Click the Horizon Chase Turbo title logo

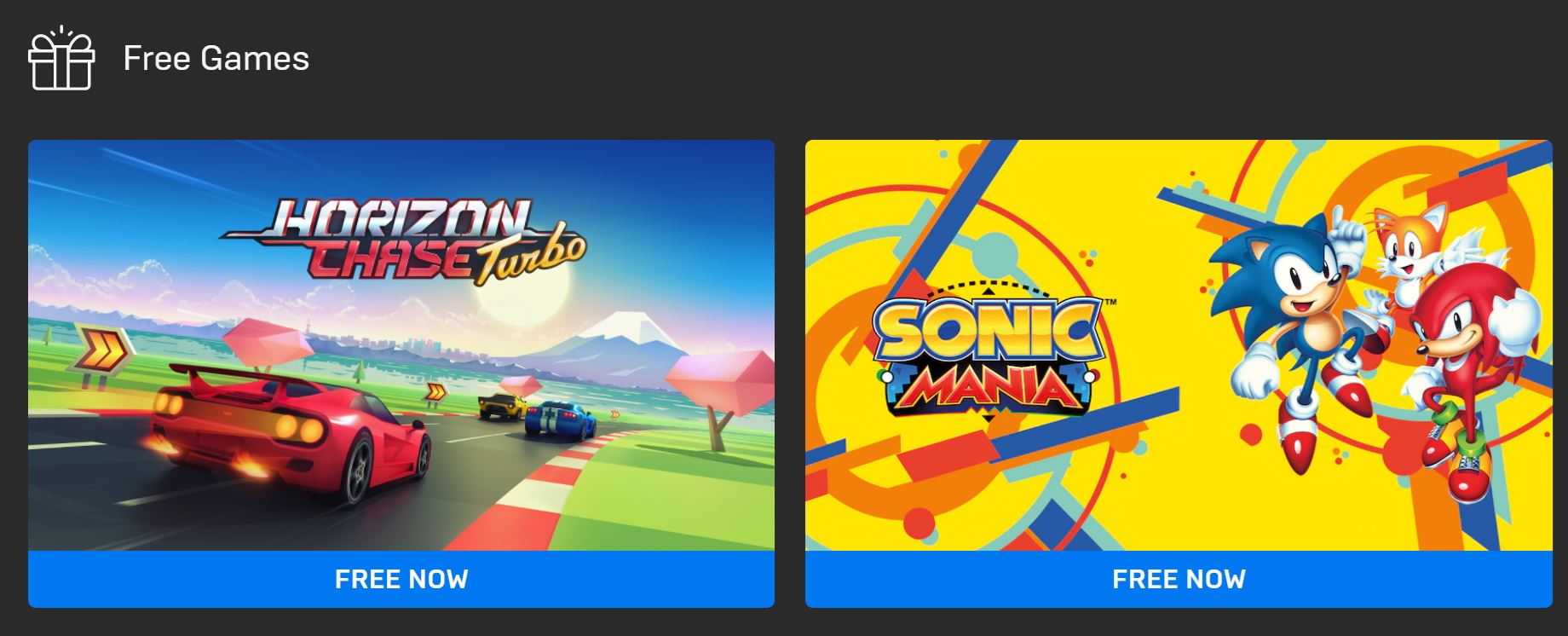coord(403,240)
